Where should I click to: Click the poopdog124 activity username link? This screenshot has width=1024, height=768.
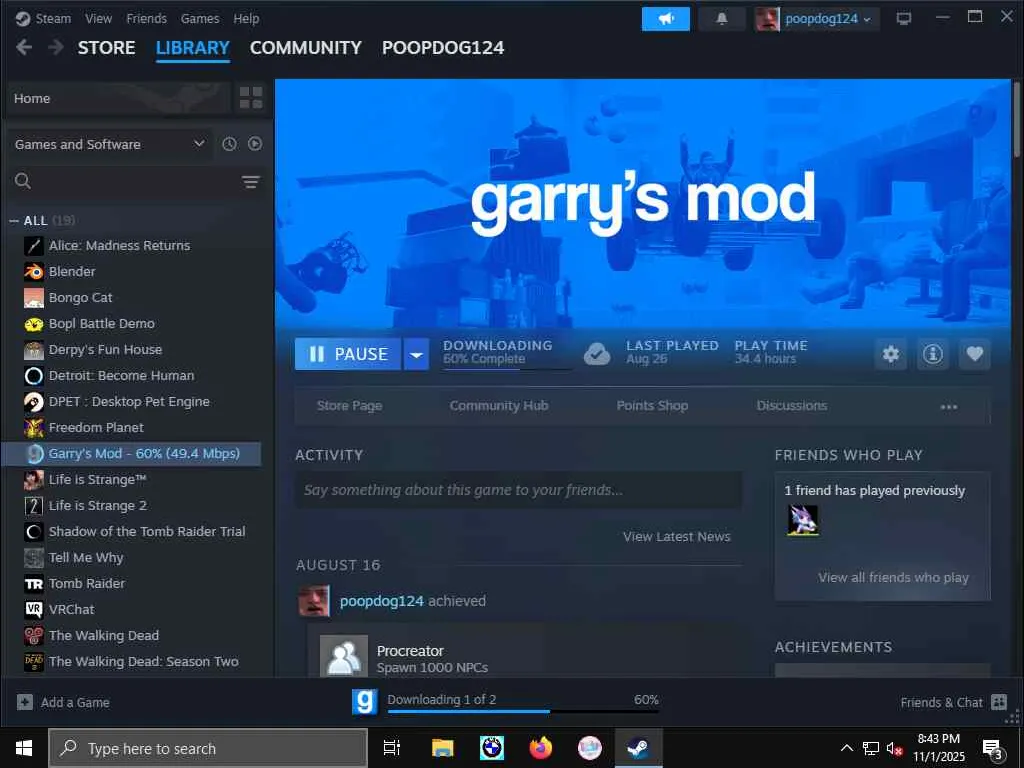point(381,601)
